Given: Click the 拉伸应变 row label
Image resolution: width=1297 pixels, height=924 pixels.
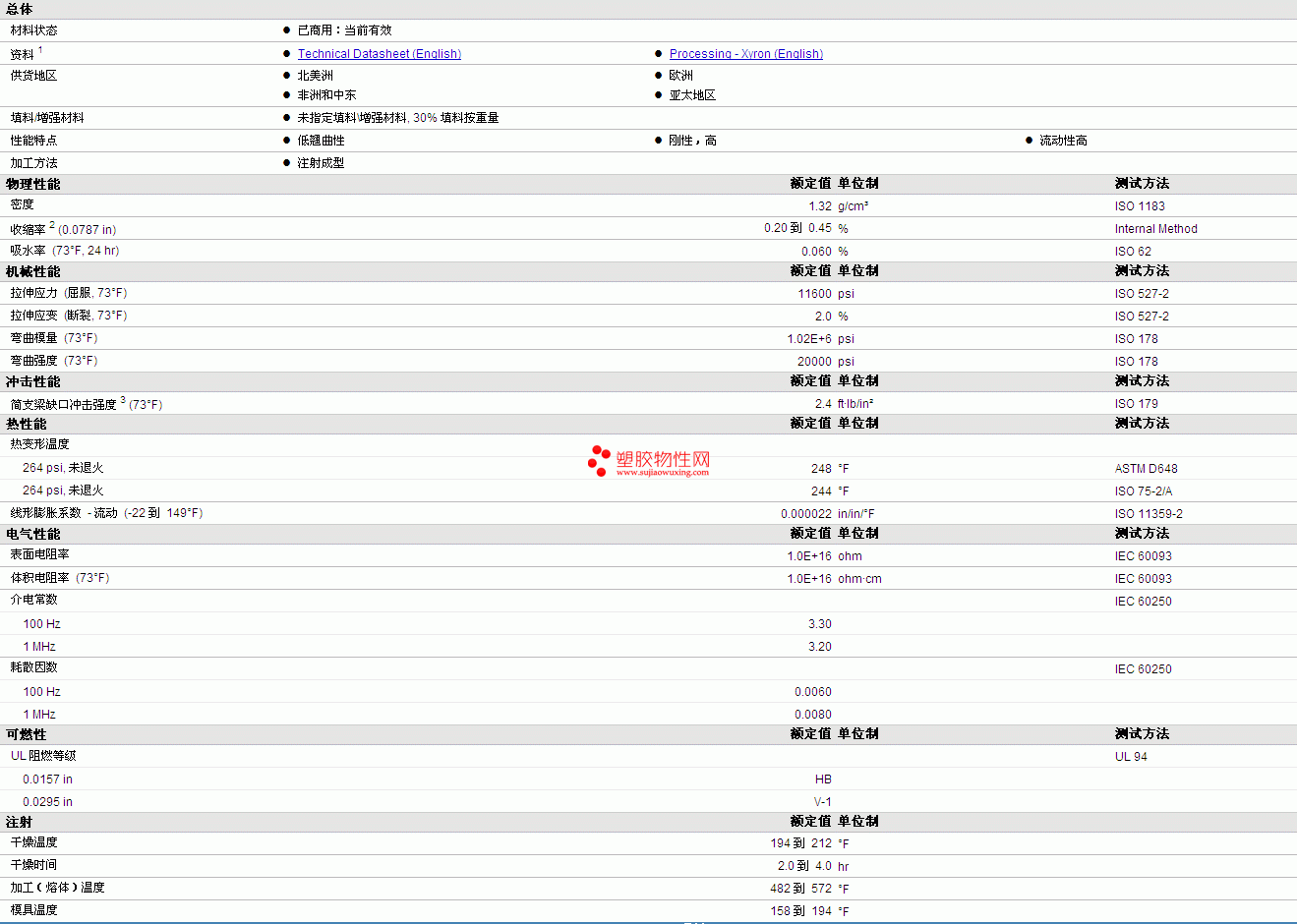Looking at the screenshot, I should 34,316.
